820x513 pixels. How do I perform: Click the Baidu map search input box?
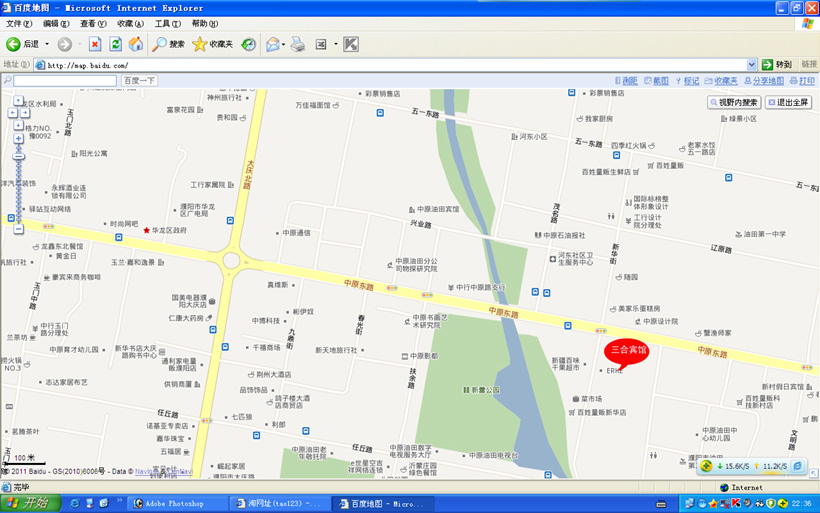(65, 81)
